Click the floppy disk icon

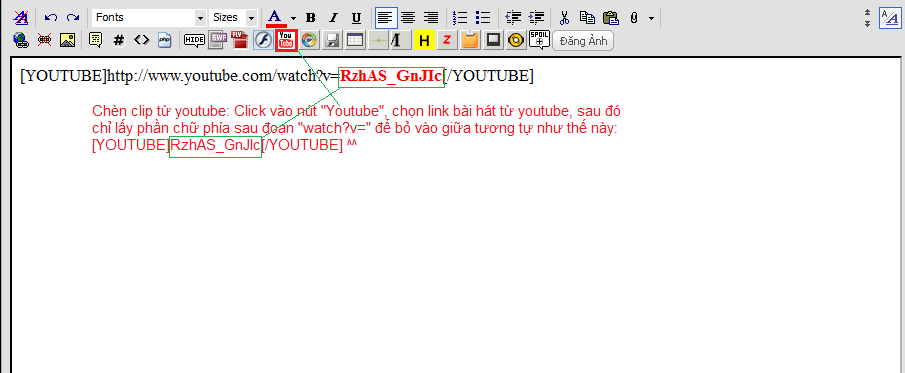pos(332,40)
